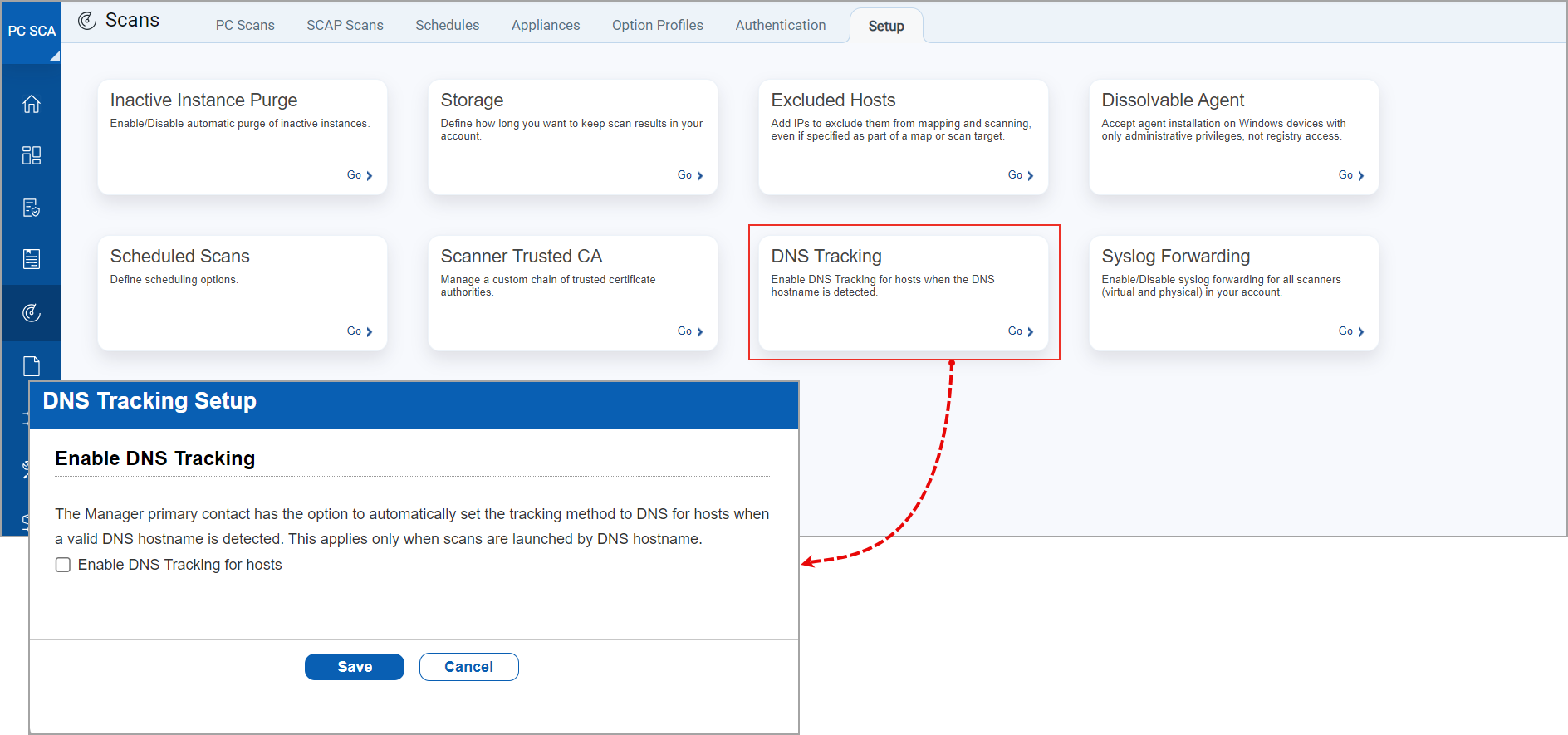Select the Setup tab
This screenshot has height=735, width=1568.
[886, 26]
